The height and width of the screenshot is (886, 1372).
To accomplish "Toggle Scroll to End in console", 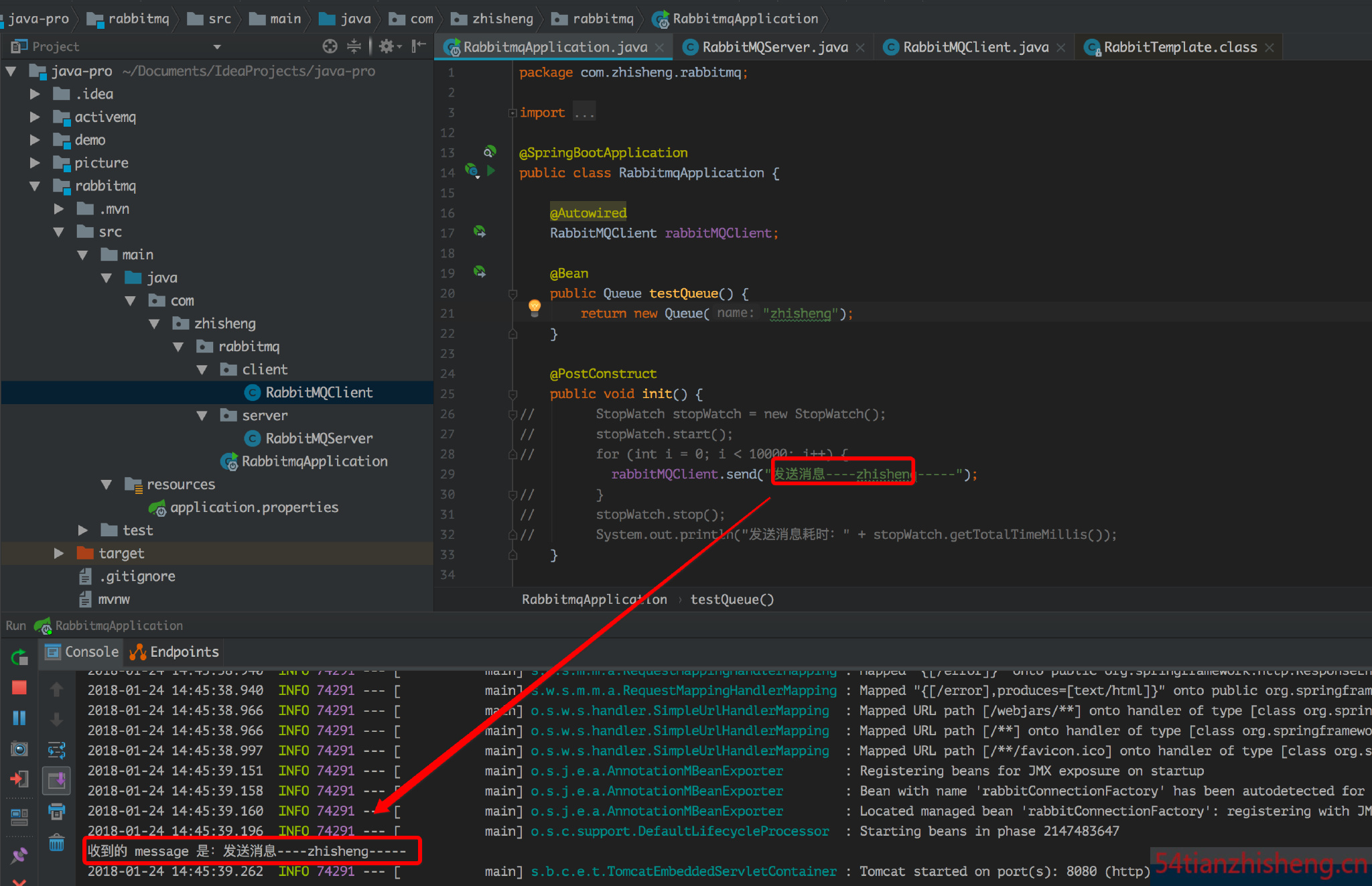I will (x=57, y=780).
